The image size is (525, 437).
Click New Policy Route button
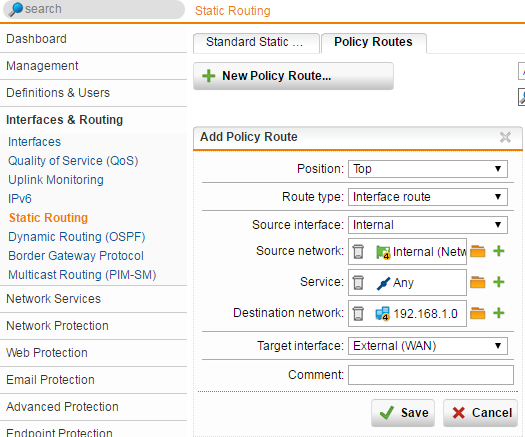coord(293,76)
